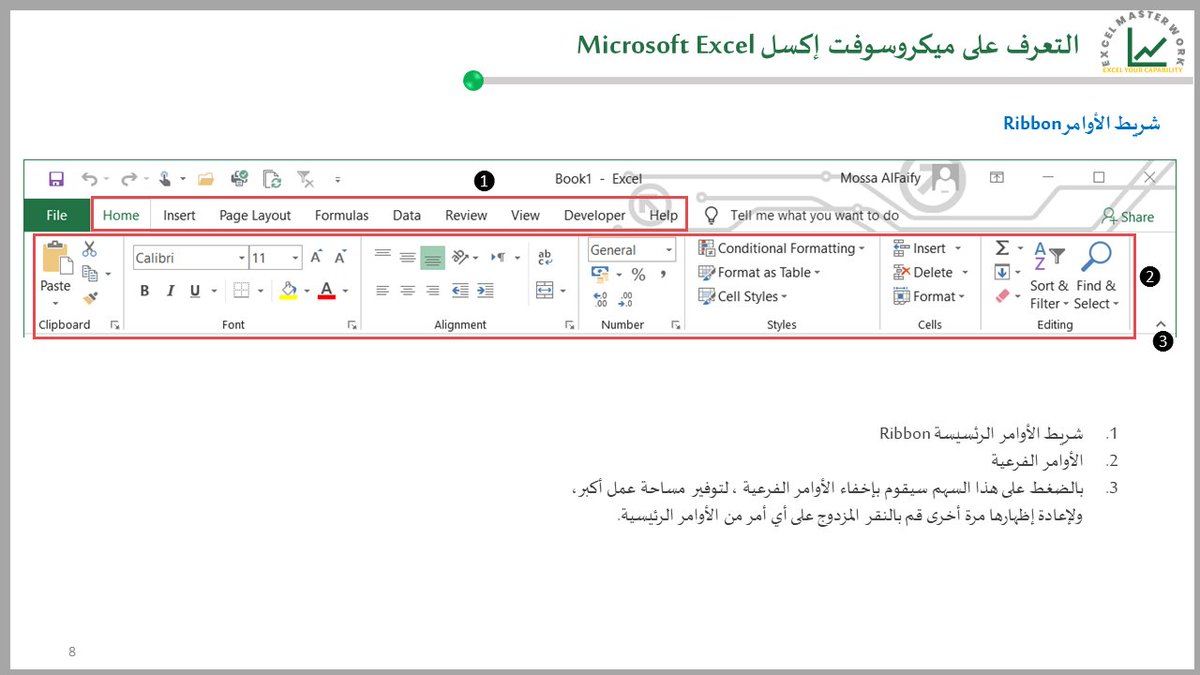The height and width of the screenshot is (675, 1200).
Task: Decrease font size with the smaller A icon
Action: (340, 258)
